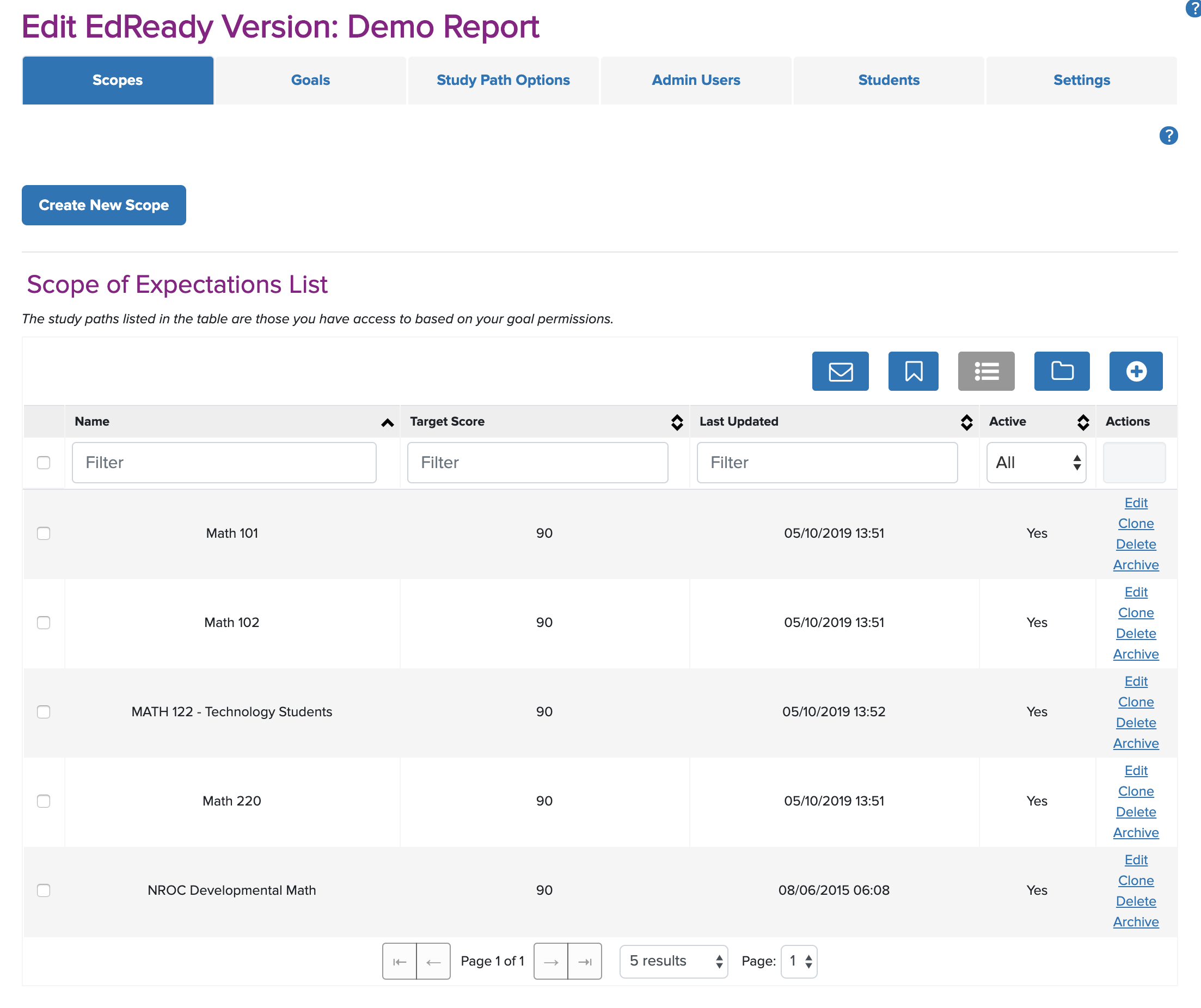Image resolution: width=1201 pixels, height=1008 pixels.
Task: Click the envelope email icon button
Action: (x=840, y=371)
